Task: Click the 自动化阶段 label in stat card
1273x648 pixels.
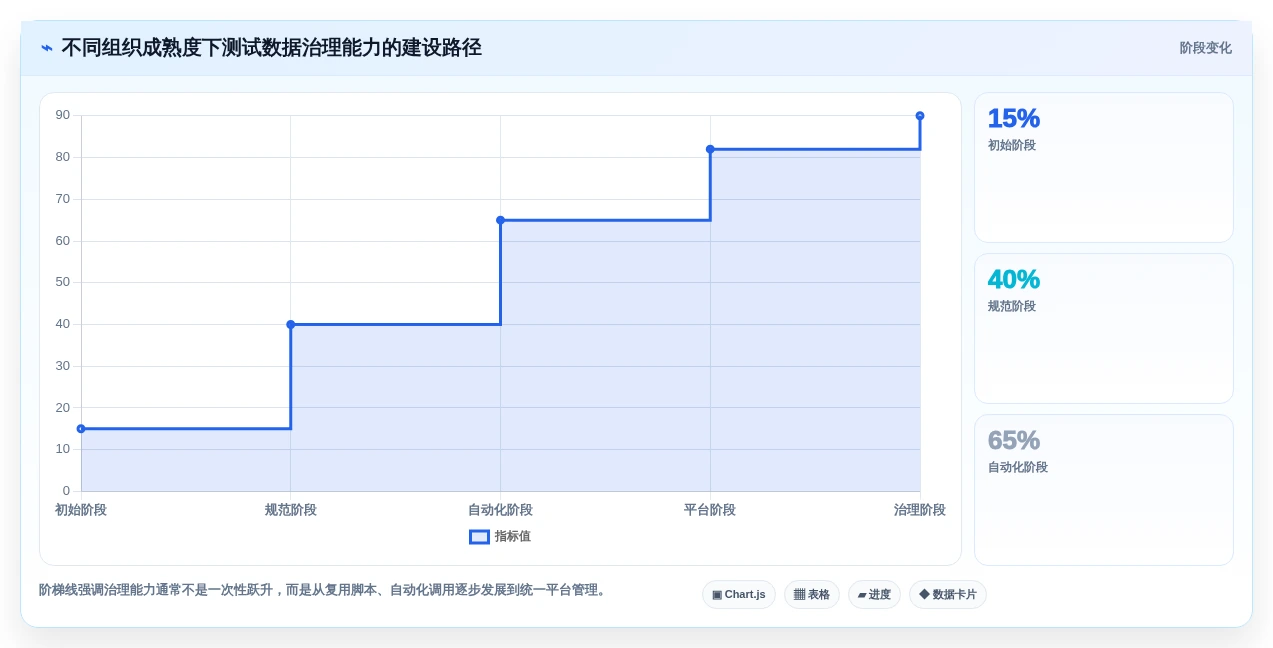Action: (1018, 467)
